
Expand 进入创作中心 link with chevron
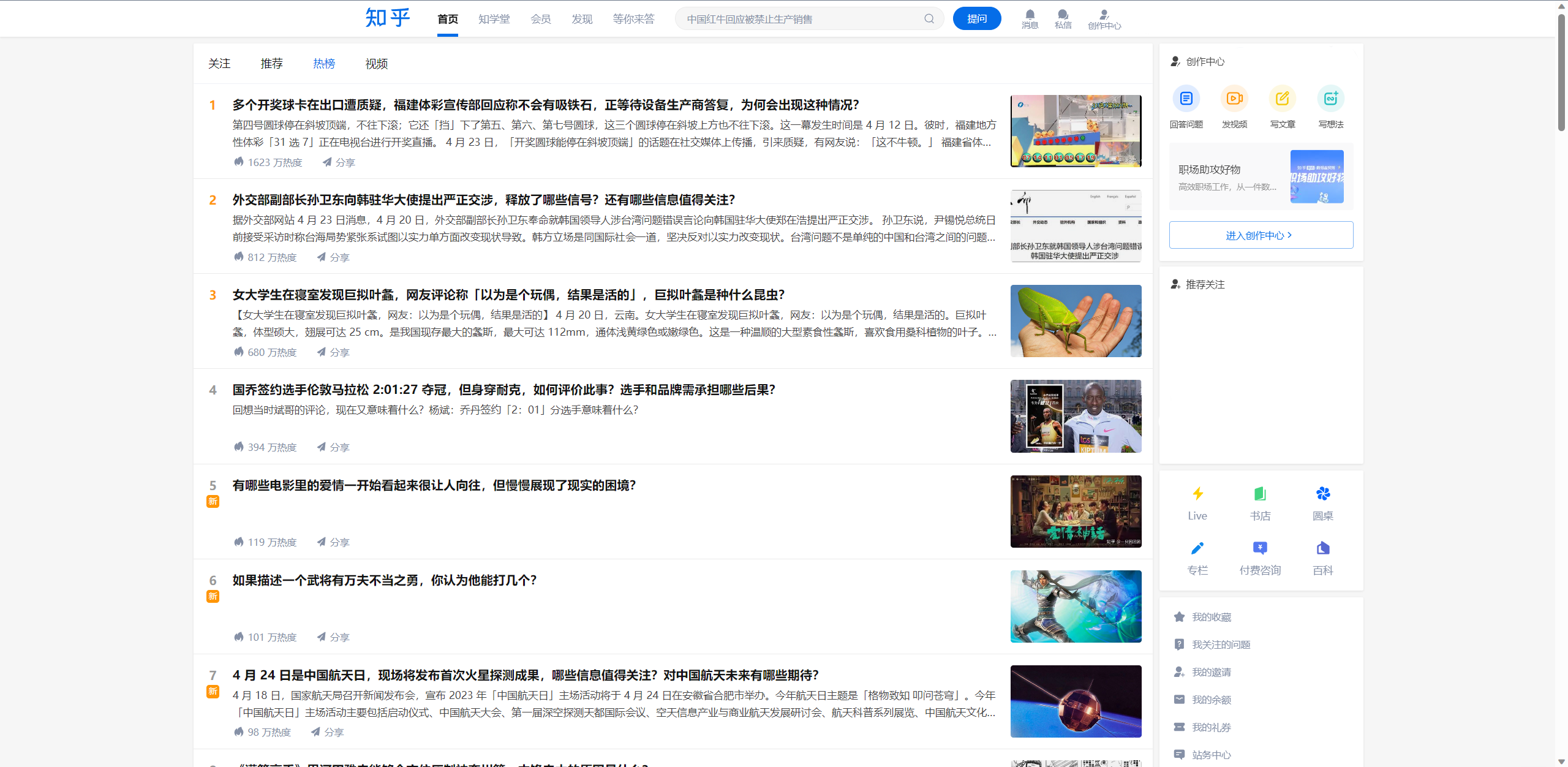[x=1261, y=235]
